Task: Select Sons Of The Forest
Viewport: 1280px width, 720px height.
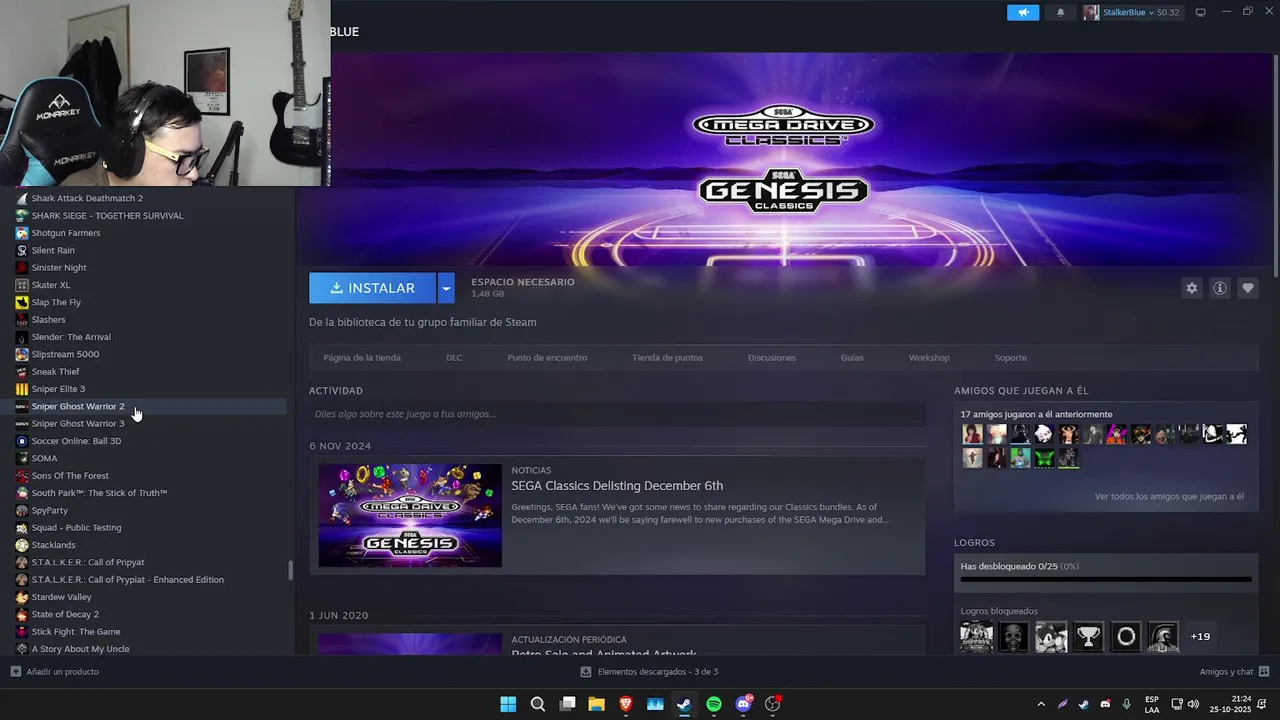Action: [70, 476]
